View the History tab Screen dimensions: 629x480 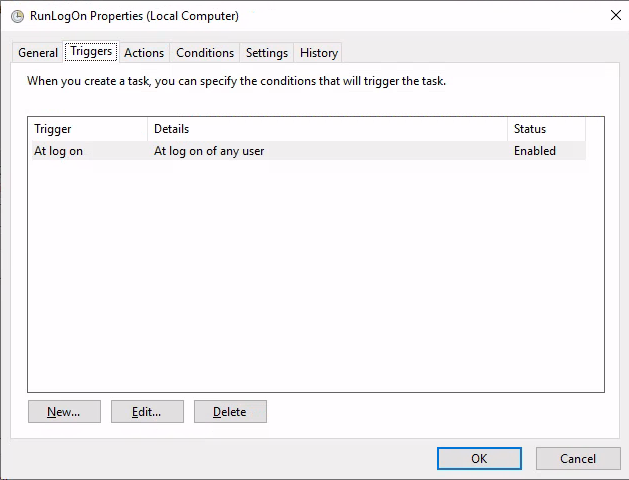[319, 53]
